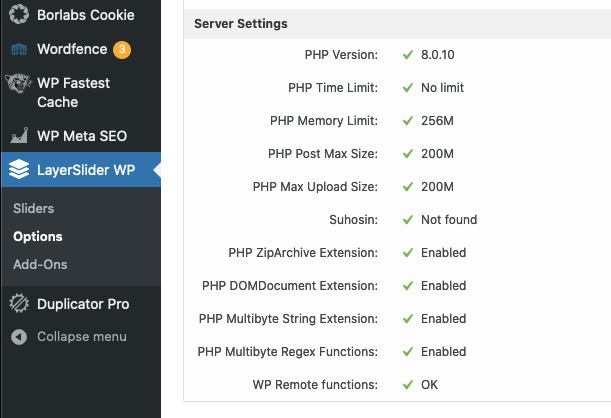Click the PHP Version label
Viewport: 611px width, 418px height.
(x=341, y=55)
